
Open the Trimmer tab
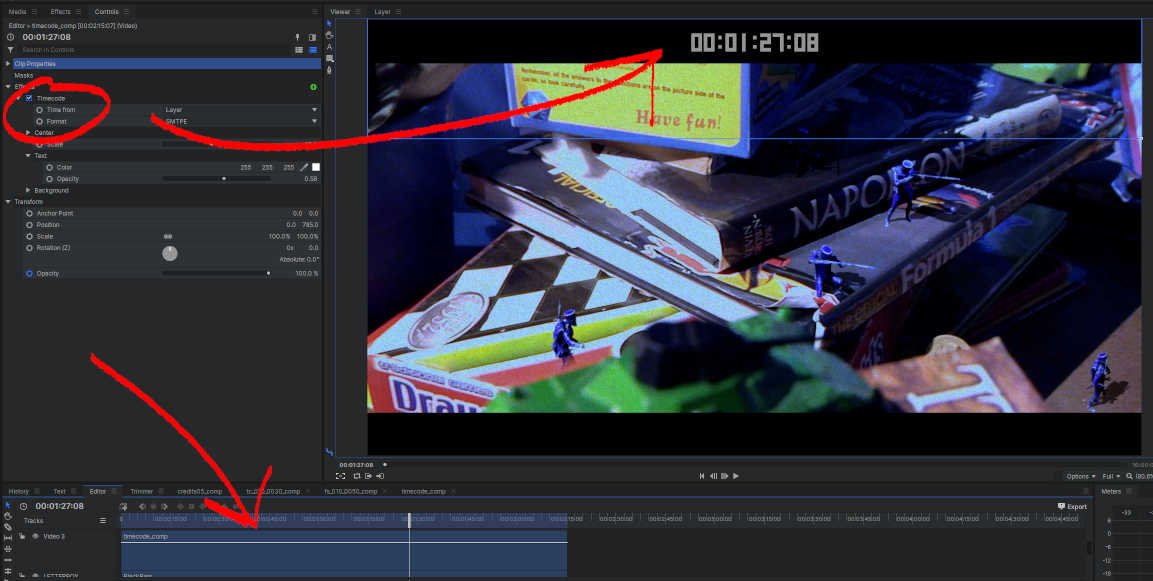coord(142,491)
